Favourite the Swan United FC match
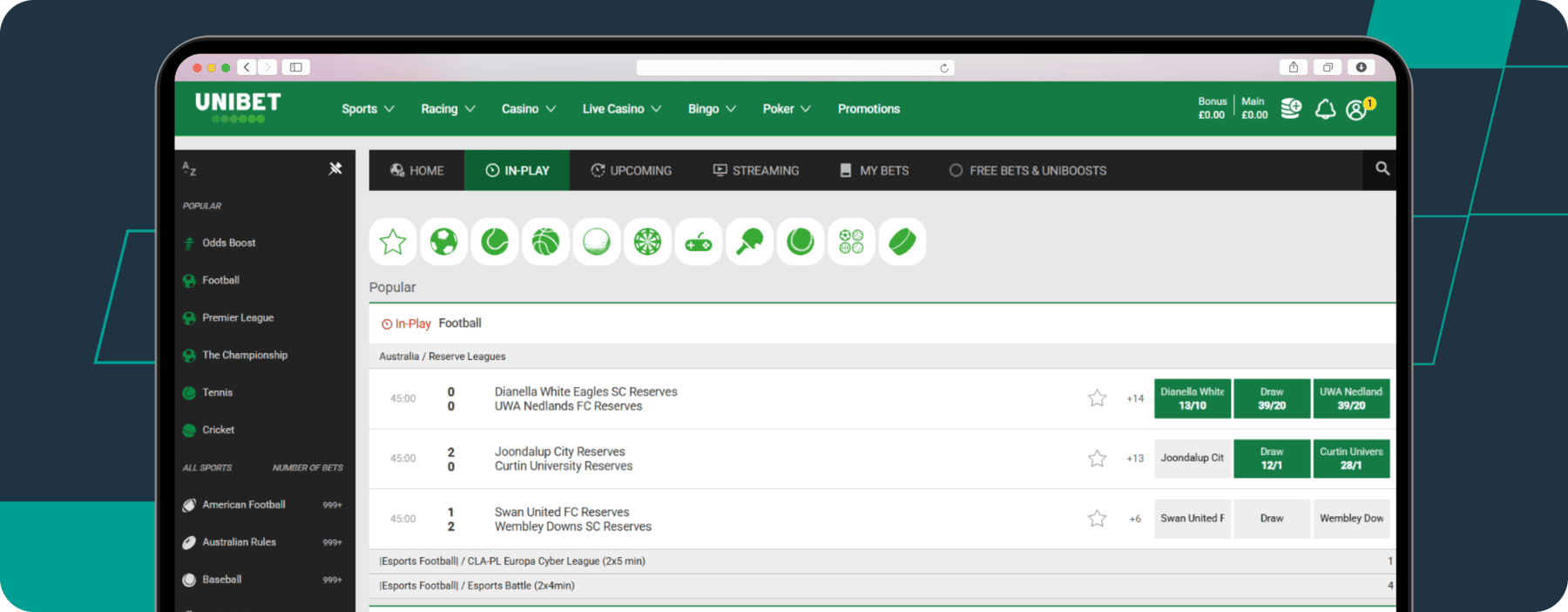 (x=1097, y=519)
